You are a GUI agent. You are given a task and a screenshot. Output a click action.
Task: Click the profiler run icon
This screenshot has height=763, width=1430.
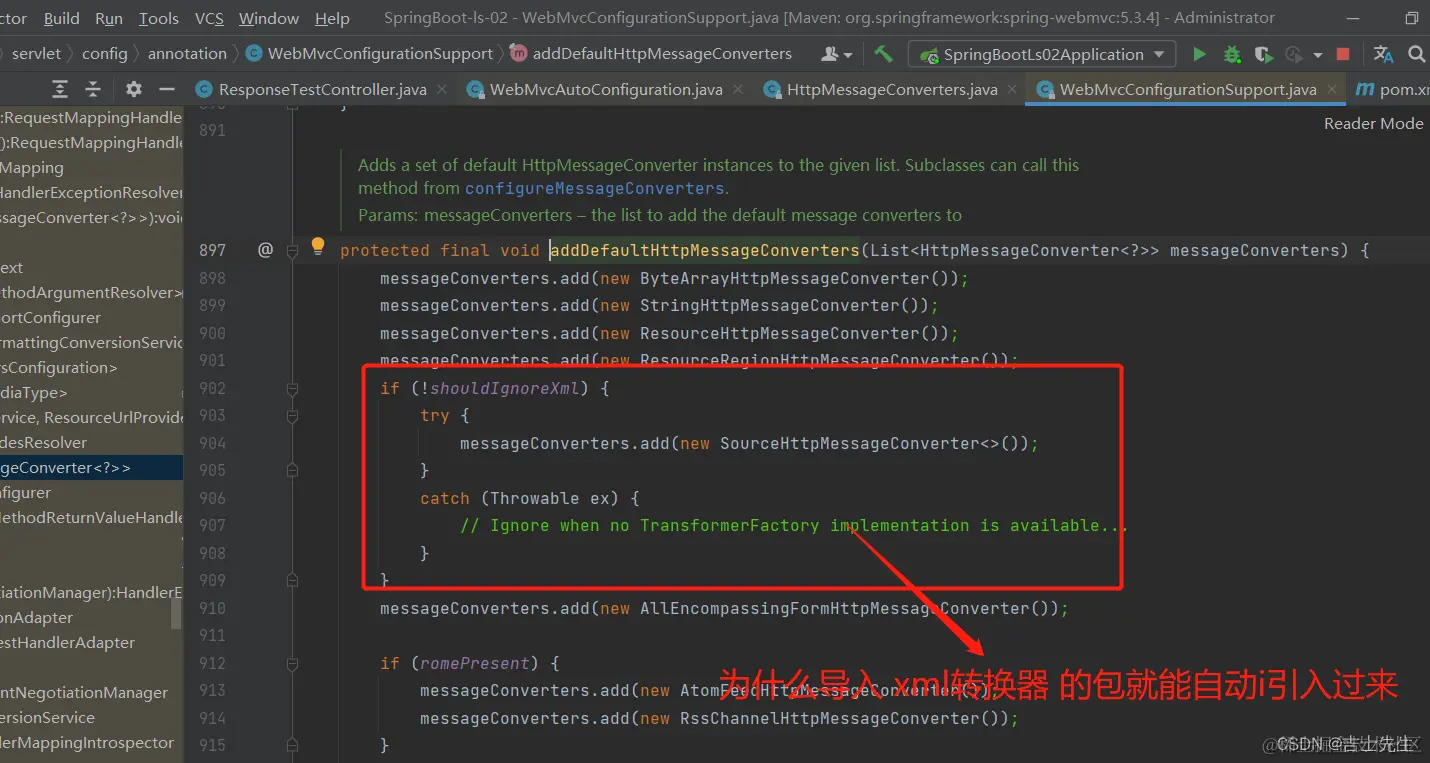point(1294,54)
